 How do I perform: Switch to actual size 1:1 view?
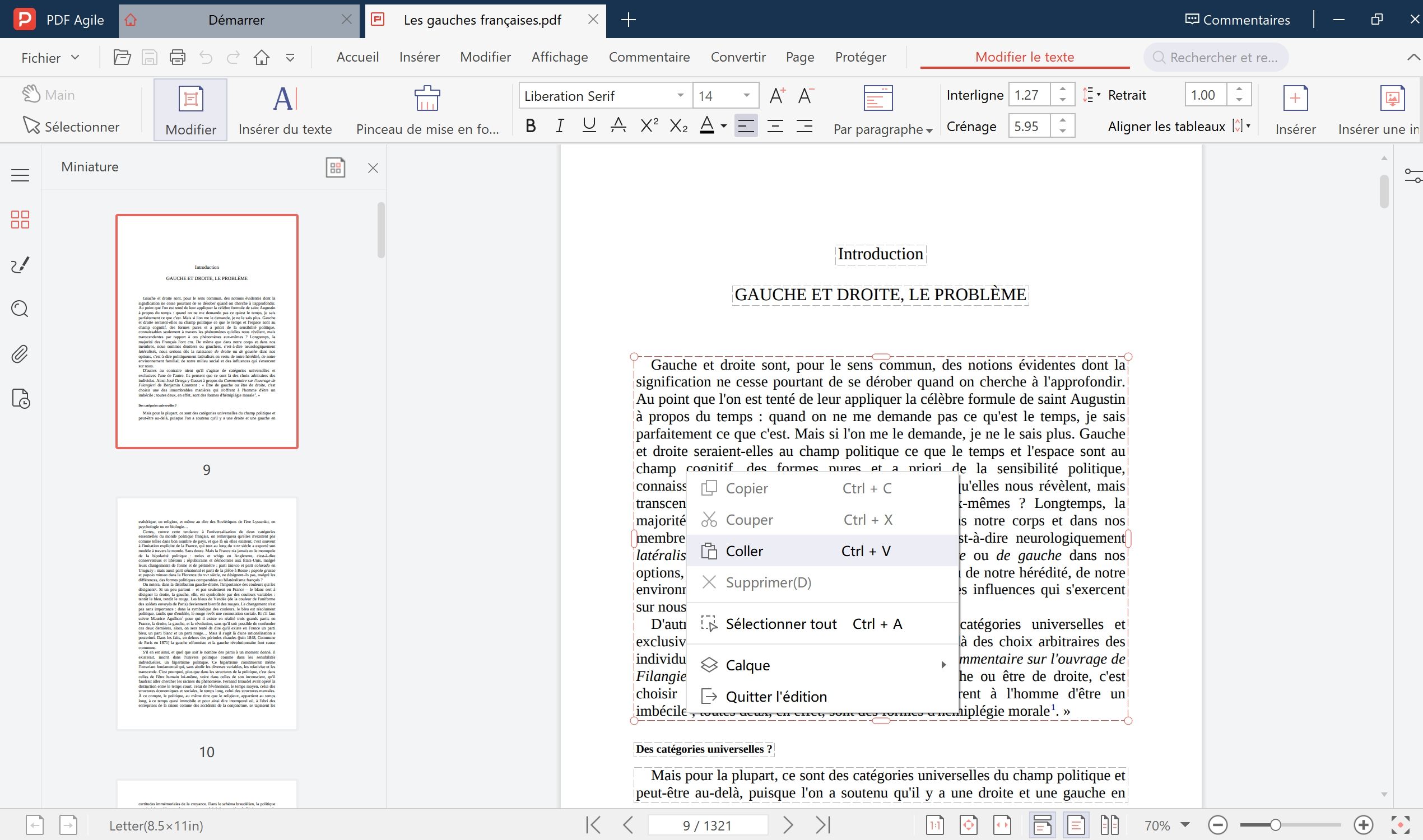click(x=934, y=825)
